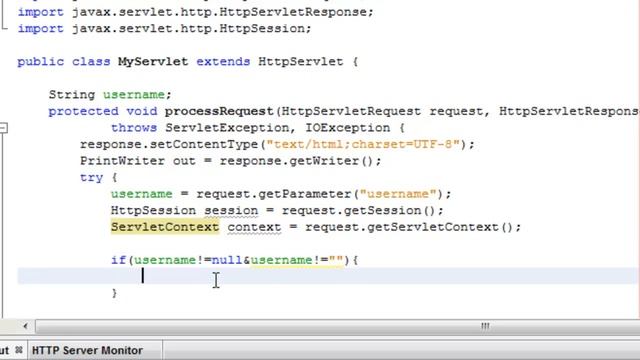The image size is (640, 360).
Task: Close the Output tab with its x icon
Action: pos(19,350)
